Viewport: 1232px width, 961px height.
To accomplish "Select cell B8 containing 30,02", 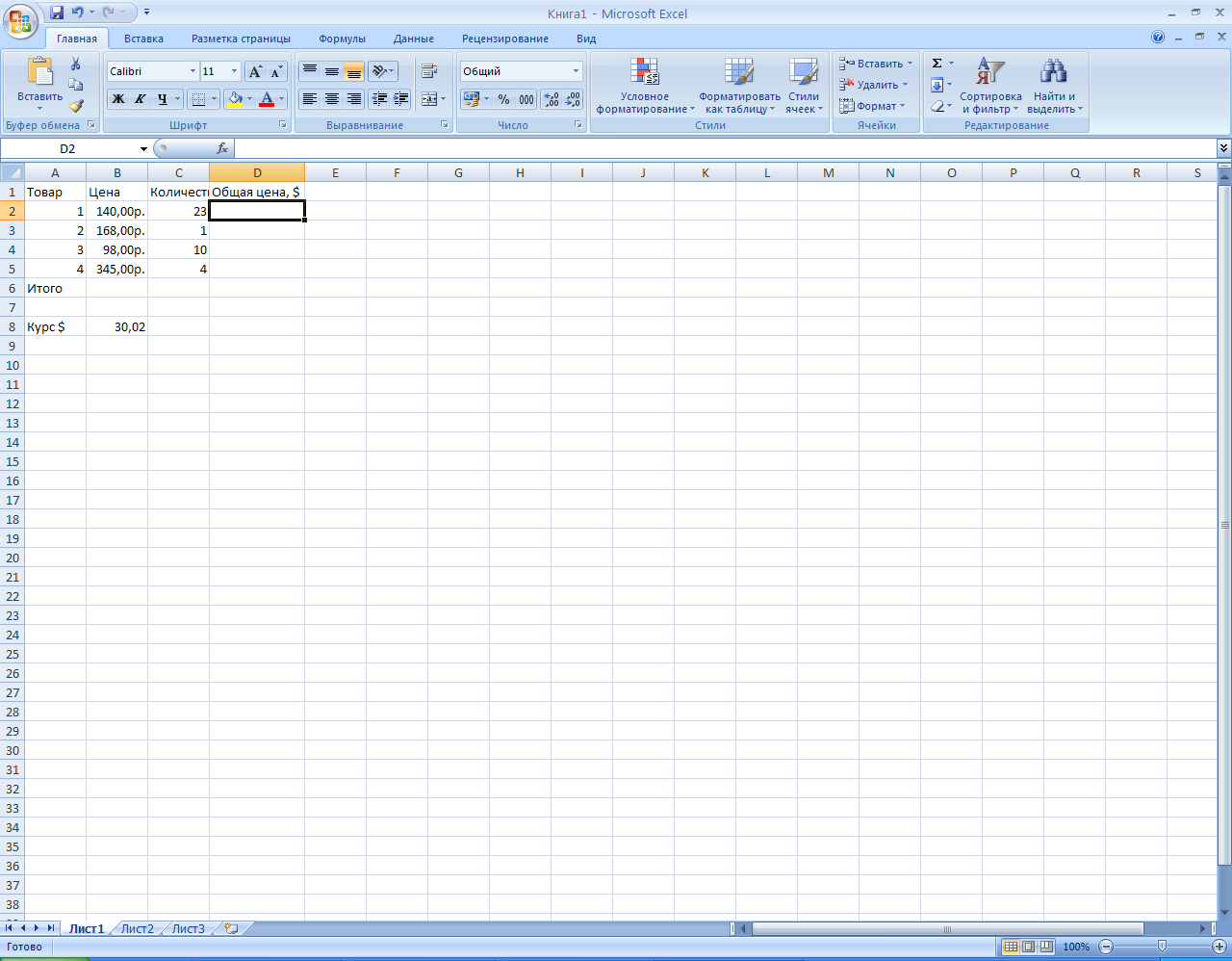I will (x=116, y=326).
